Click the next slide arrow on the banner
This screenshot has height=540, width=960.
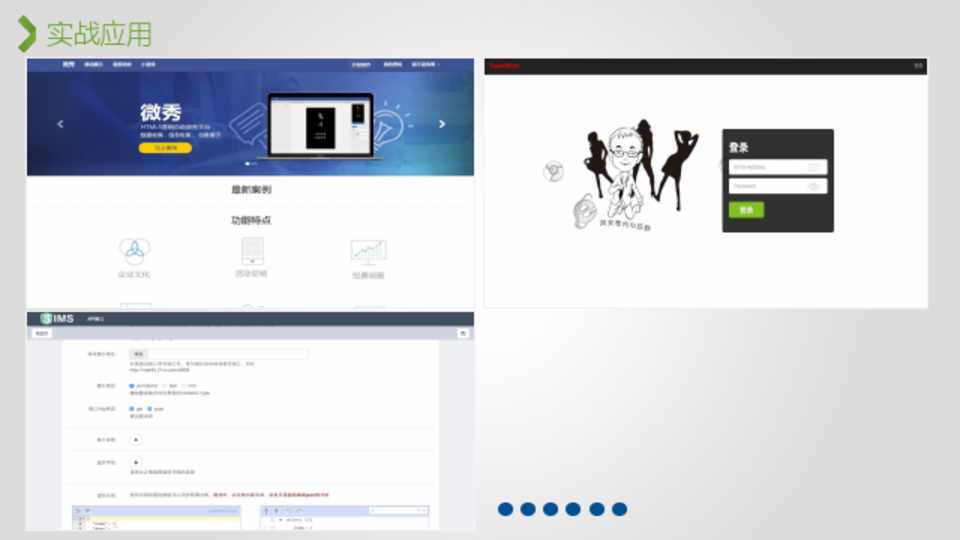point(442,124)
